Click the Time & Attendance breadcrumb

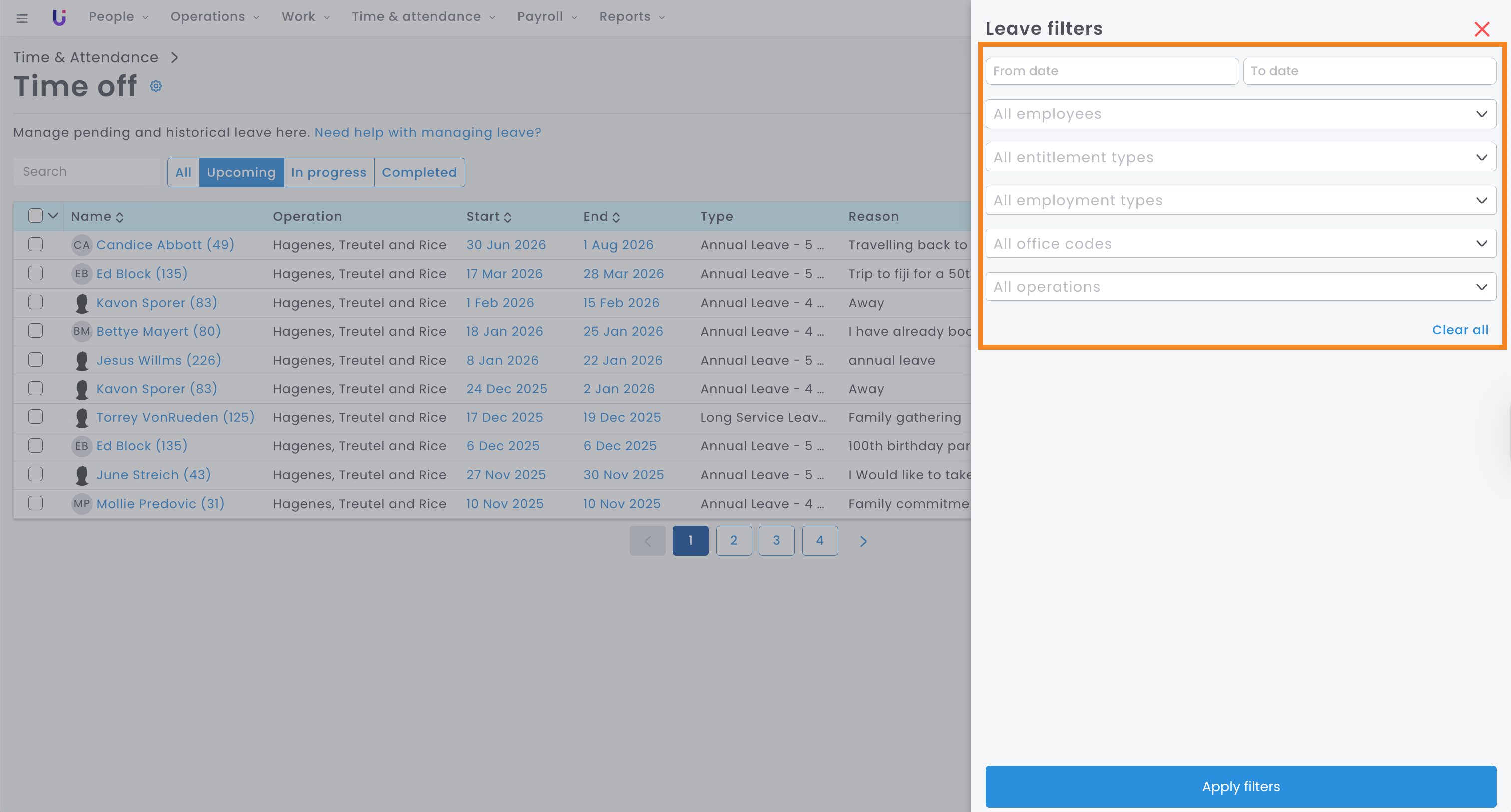point(86,57)
